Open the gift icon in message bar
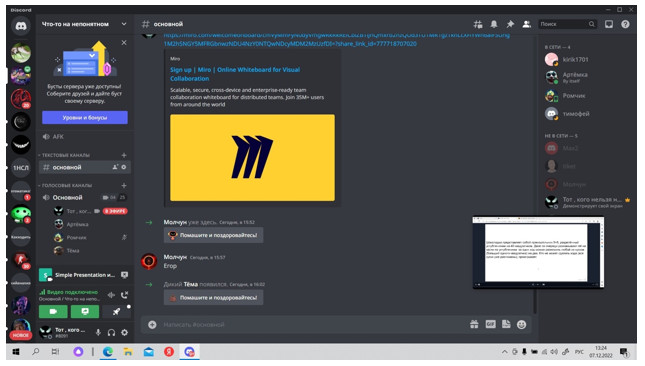The height and width of the screenshot is (366, 645). pos(474,324)
